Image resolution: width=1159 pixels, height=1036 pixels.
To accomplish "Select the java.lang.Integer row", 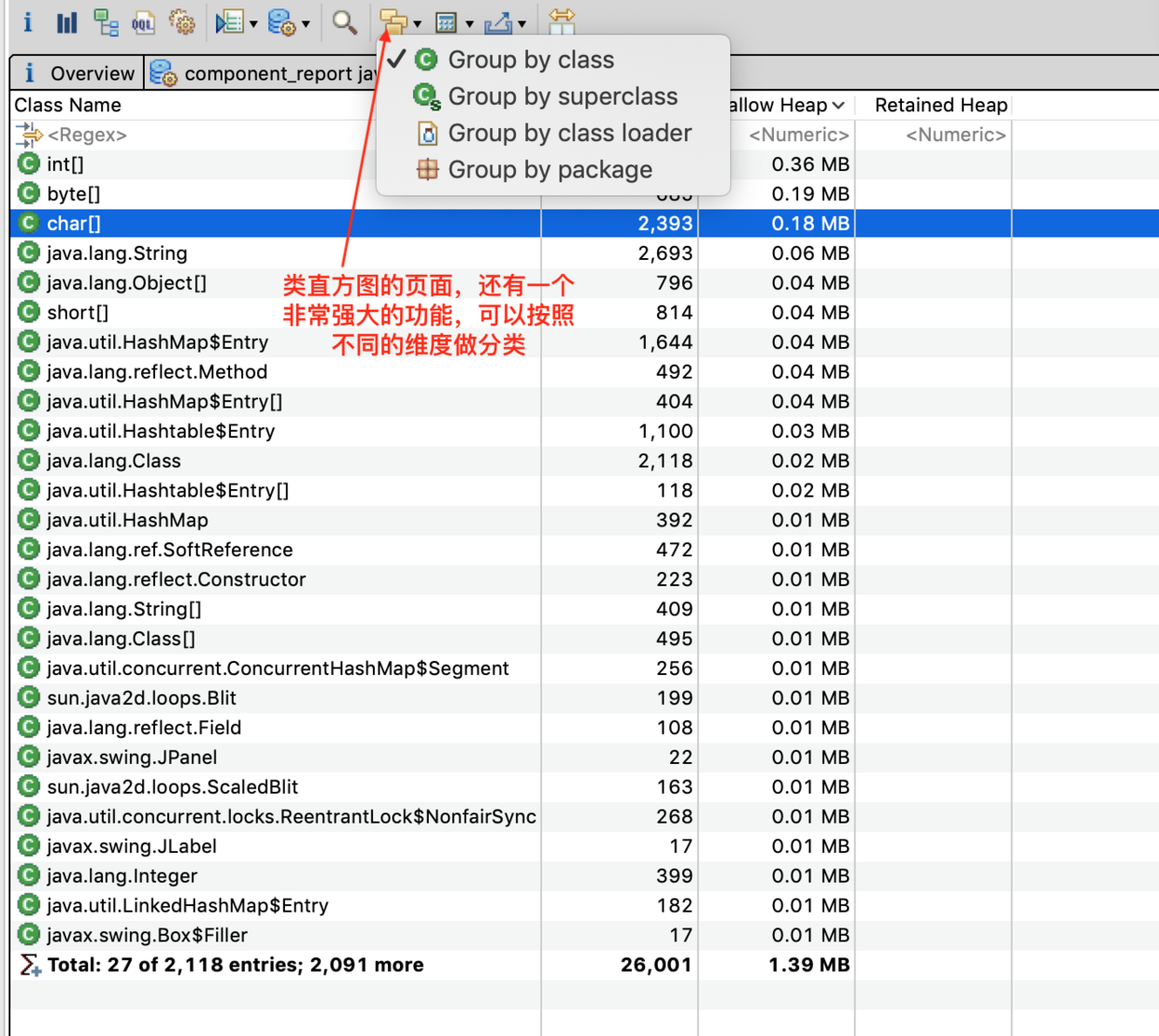I will [585, 876].
